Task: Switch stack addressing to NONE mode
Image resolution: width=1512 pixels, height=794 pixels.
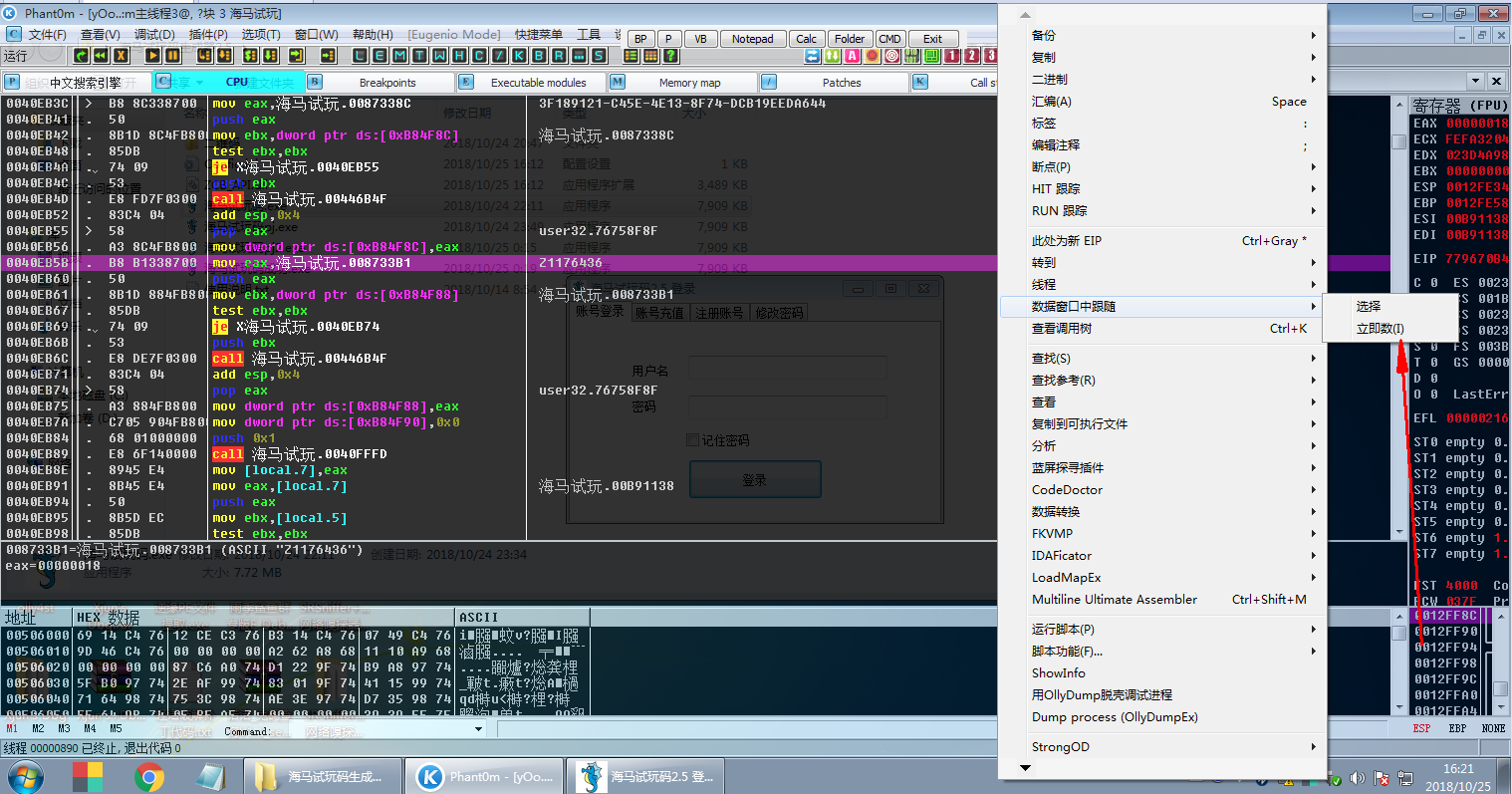Action: tap(1493, 728)
